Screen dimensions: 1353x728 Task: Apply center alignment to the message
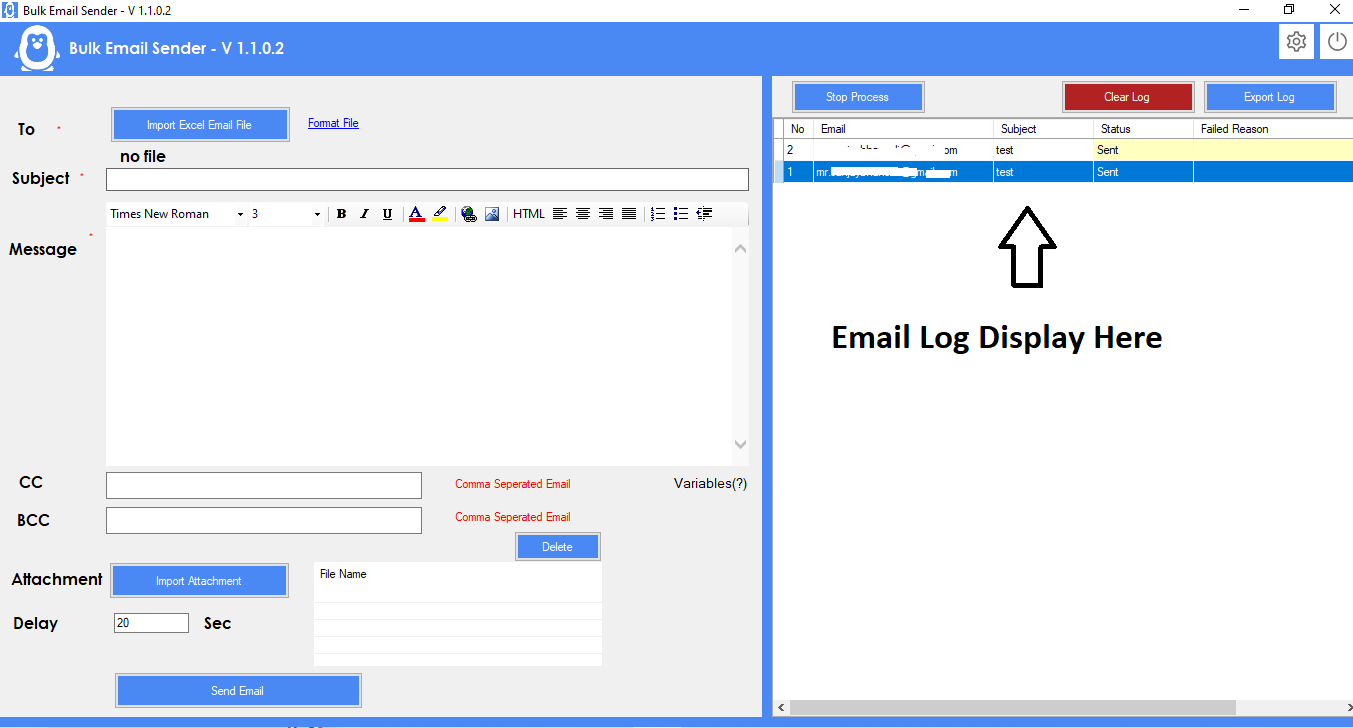coord(583,213)
